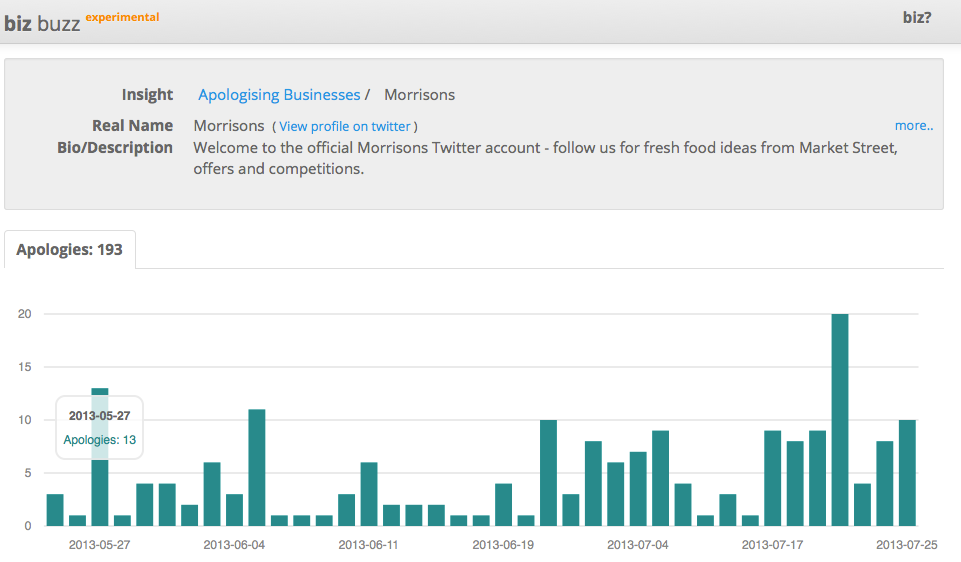Click the highlighted 2013-05-27 bar with 13 apologies

point(100,457)
